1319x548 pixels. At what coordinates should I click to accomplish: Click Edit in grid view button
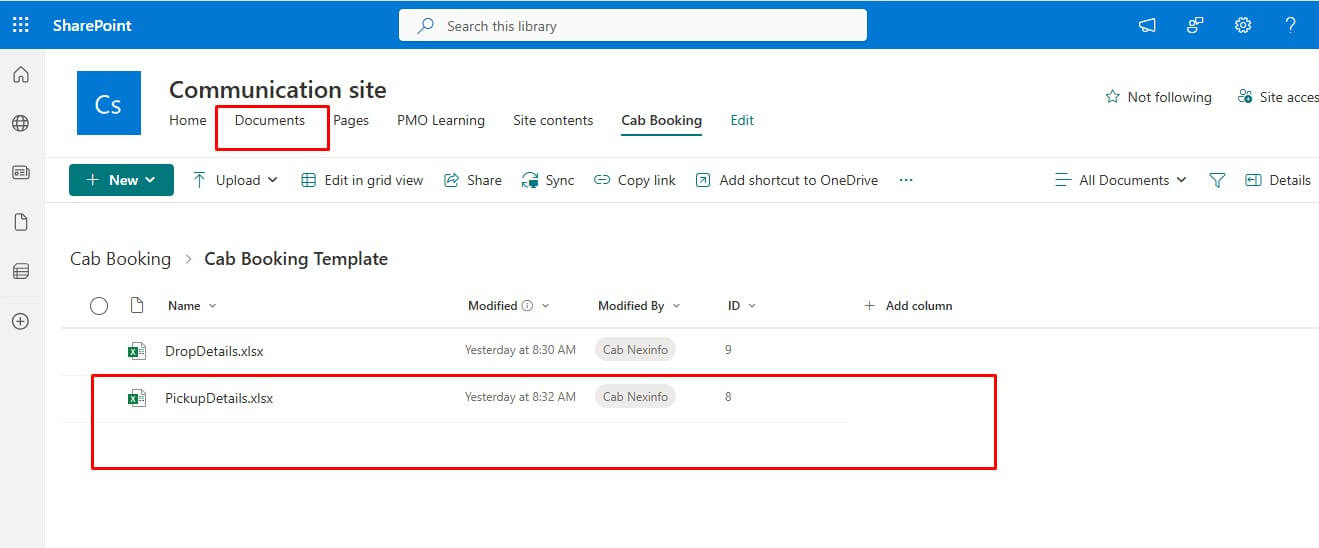362,180
